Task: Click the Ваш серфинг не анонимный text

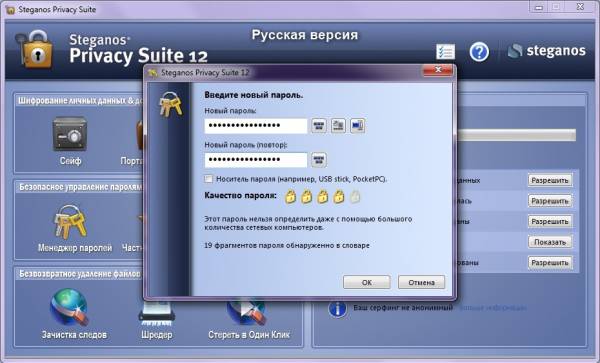Action: point(403,308)
